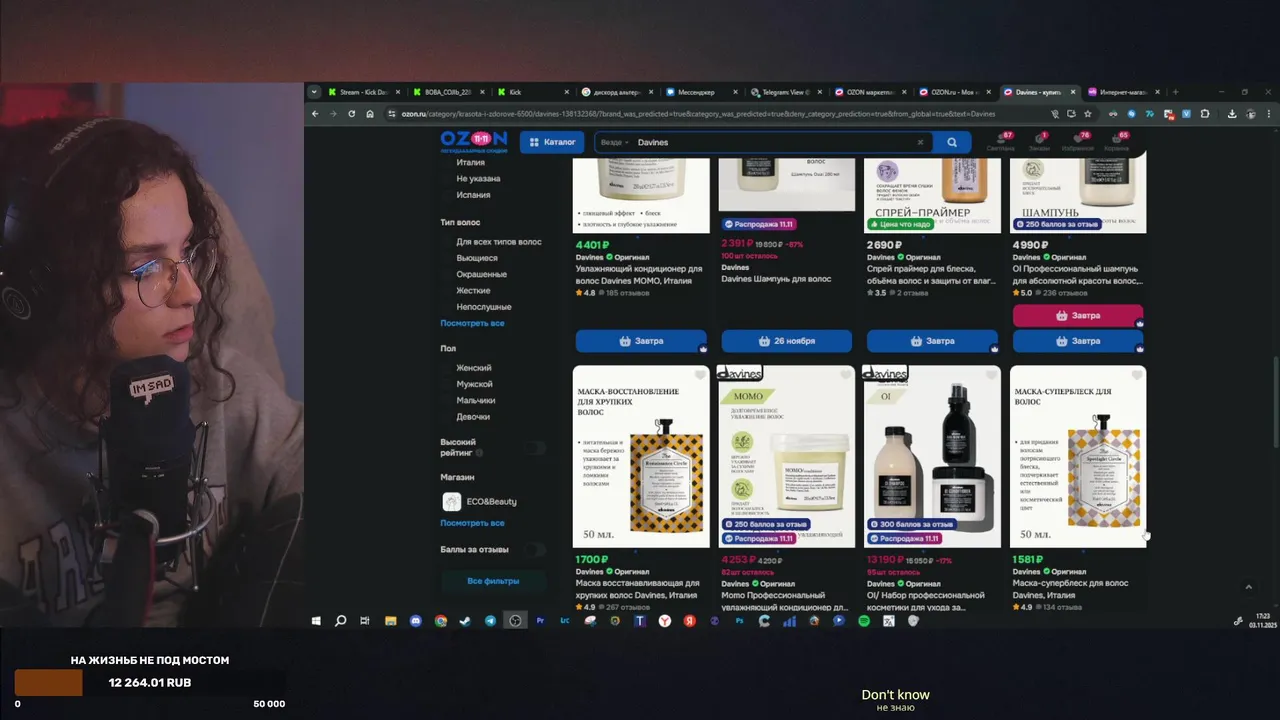Open Discord from the taskbar
Viewport: 1280px width, 720px height.
pos(415,621)
